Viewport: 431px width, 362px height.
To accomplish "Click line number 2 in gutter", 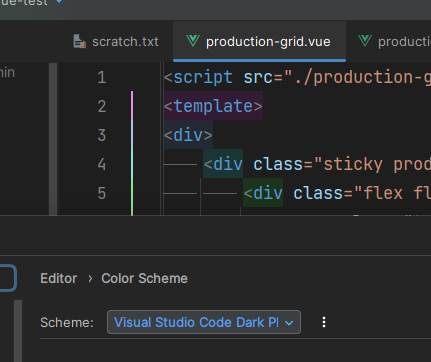I will pyautogui.click(x=102, y=106).
